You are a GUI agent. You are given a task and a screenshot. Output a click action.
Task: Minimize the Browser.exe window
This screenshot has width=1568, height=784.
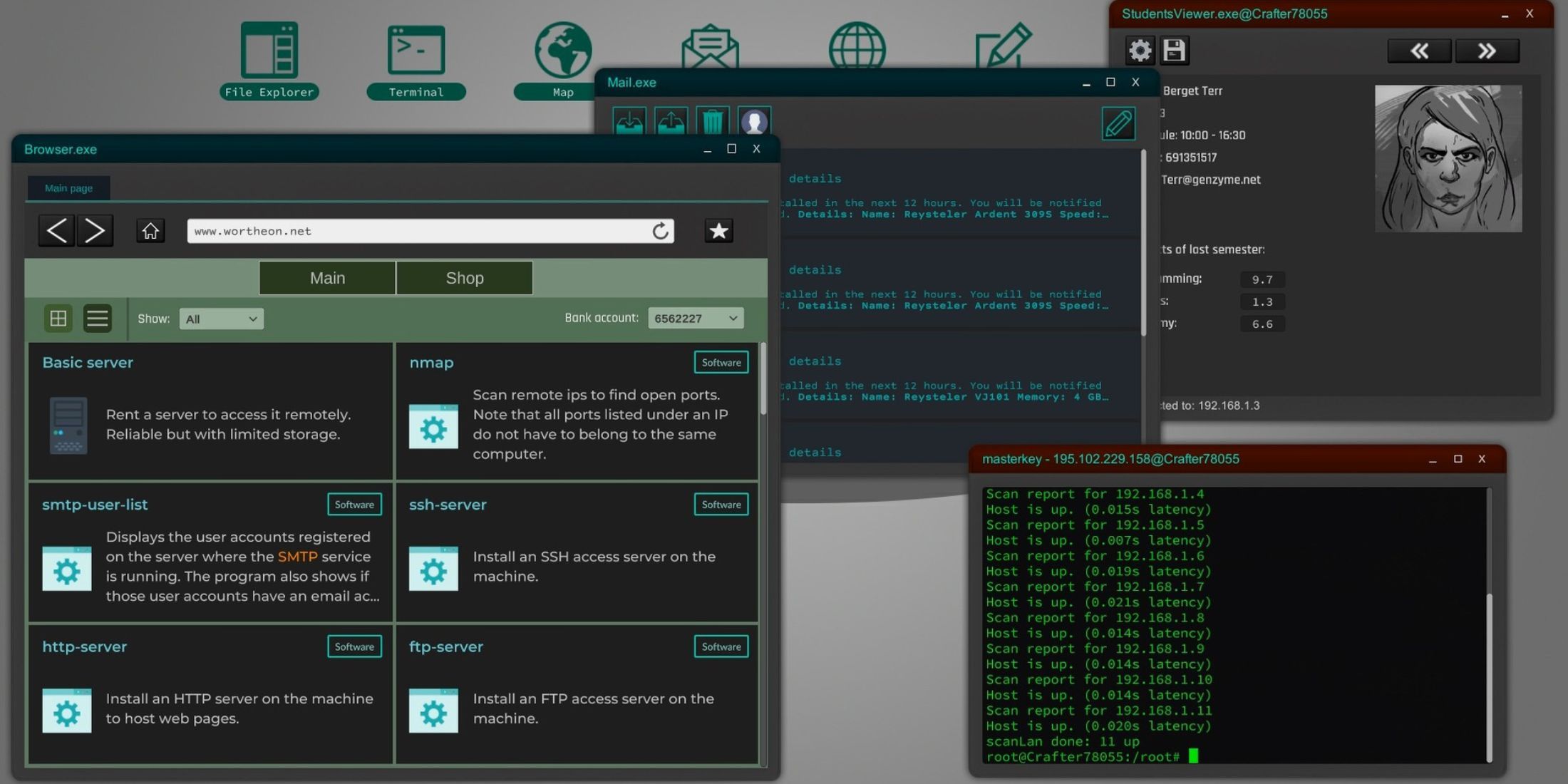pyautogui.click(x=707, y=149)
